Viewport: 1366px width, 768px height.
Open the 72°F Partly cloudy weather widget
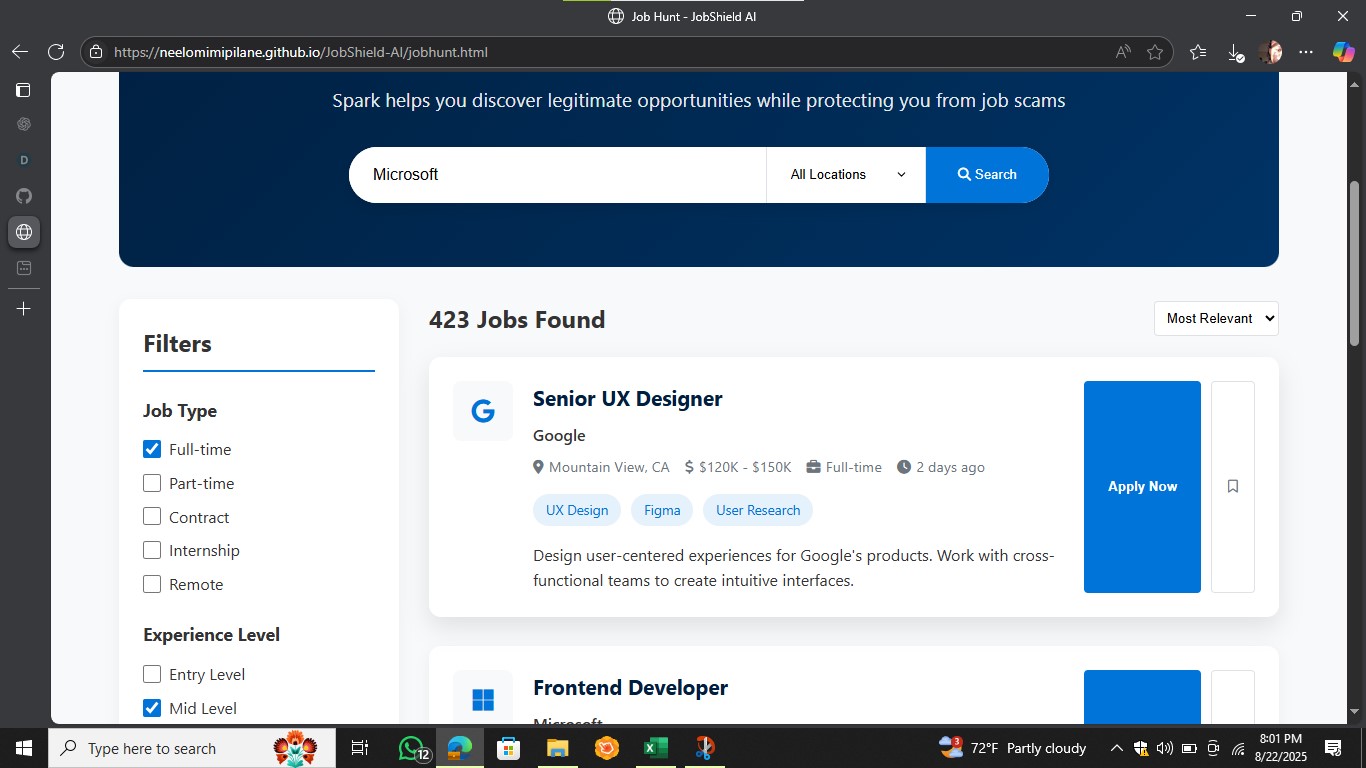(1013, 748)
